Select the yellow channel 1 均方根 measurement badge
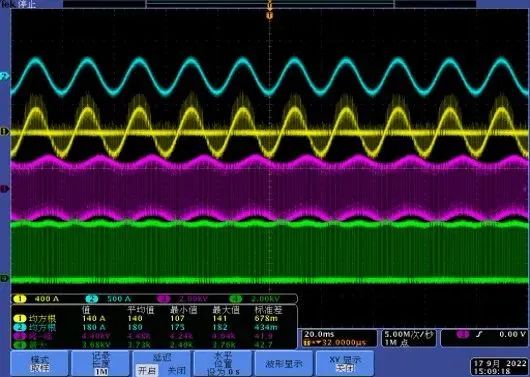 (20, 319)
